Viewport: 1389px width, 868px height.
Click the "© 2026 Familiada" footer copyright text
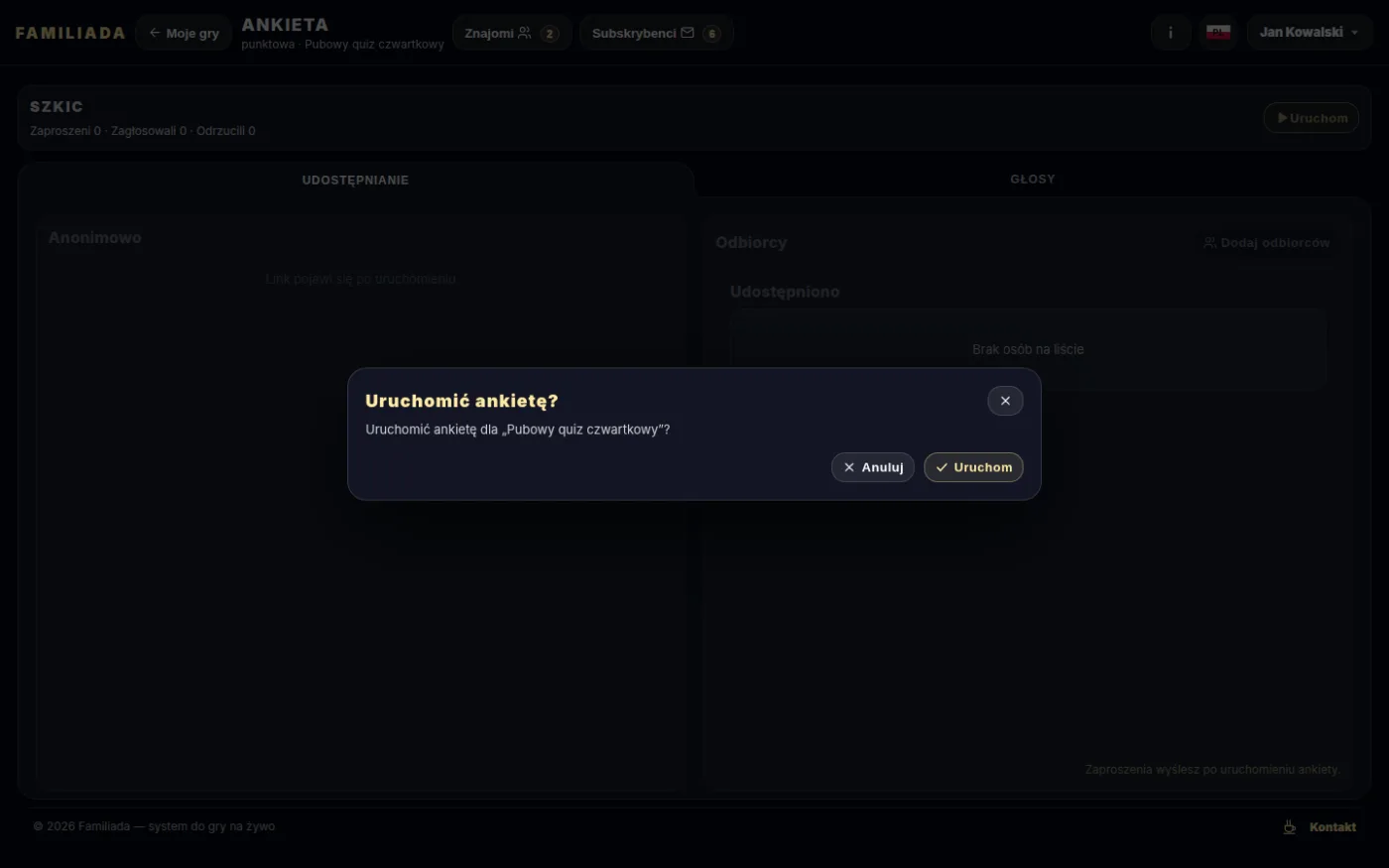point(154,826)
